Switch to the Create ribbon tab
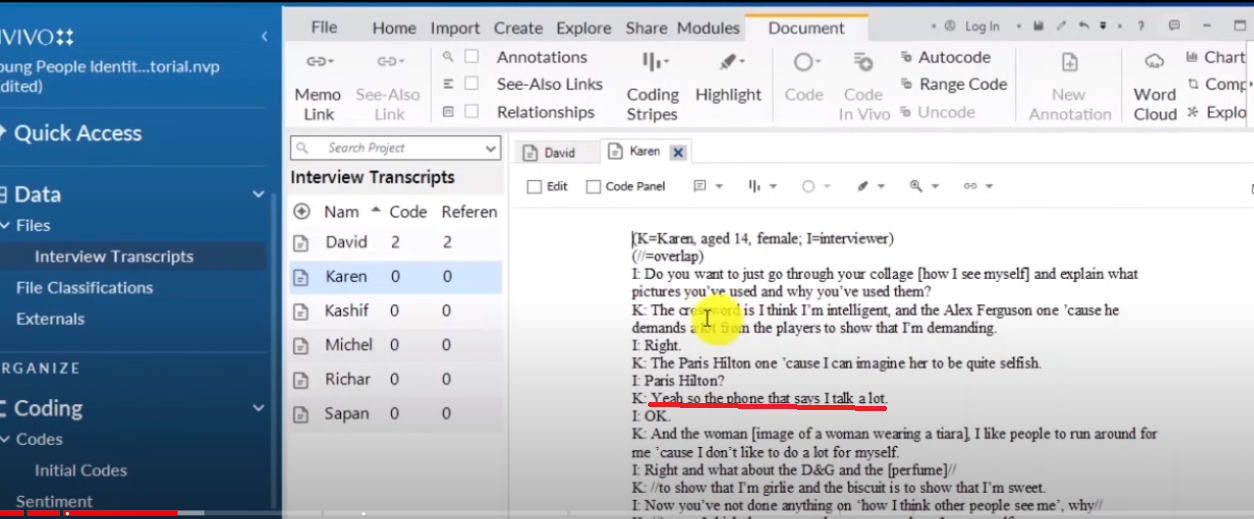1254x519 pixels. click(x=518, y=28)
